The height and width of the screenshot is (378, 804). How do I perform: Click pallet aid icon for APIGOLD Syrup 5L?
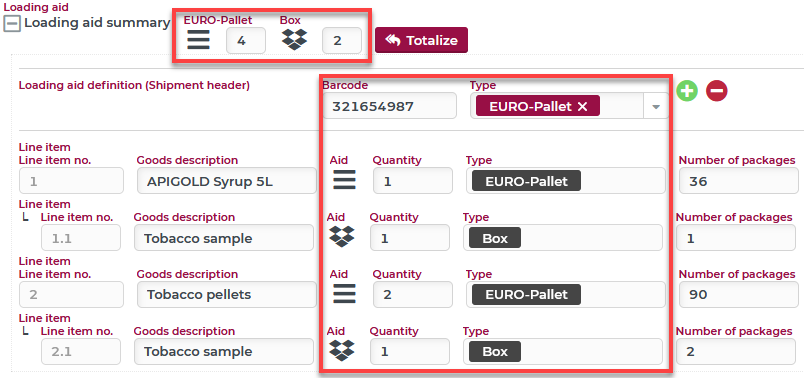[345, 181]
